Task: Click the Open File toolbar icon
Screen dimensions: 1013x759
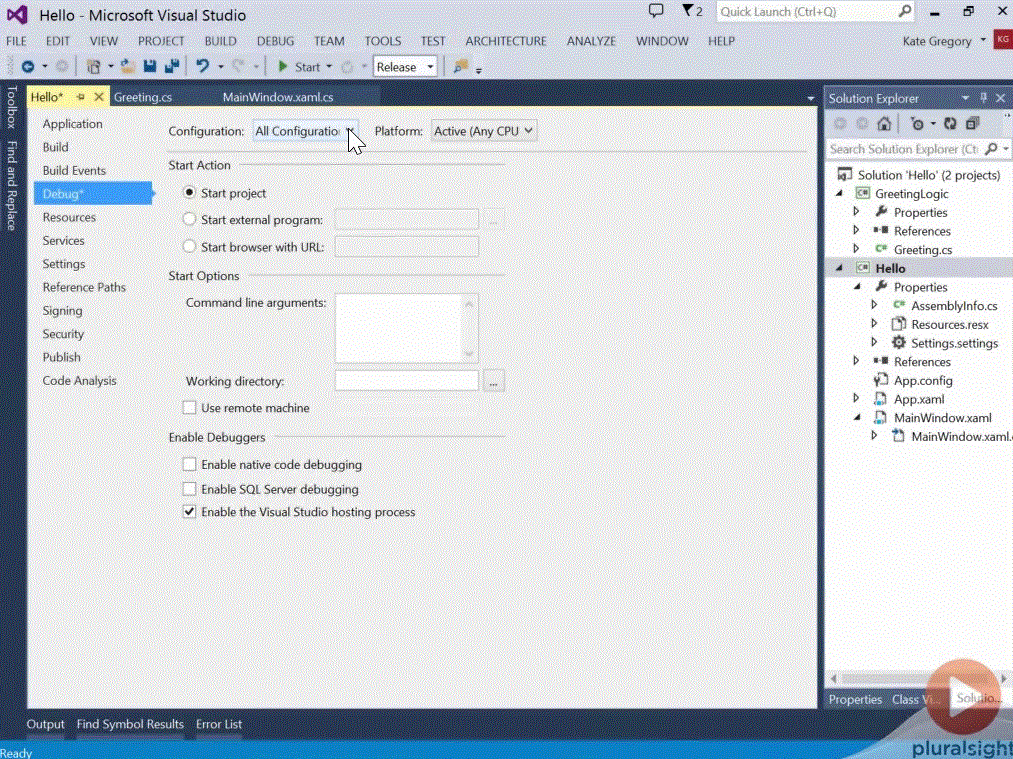Action: pos(128,67)
